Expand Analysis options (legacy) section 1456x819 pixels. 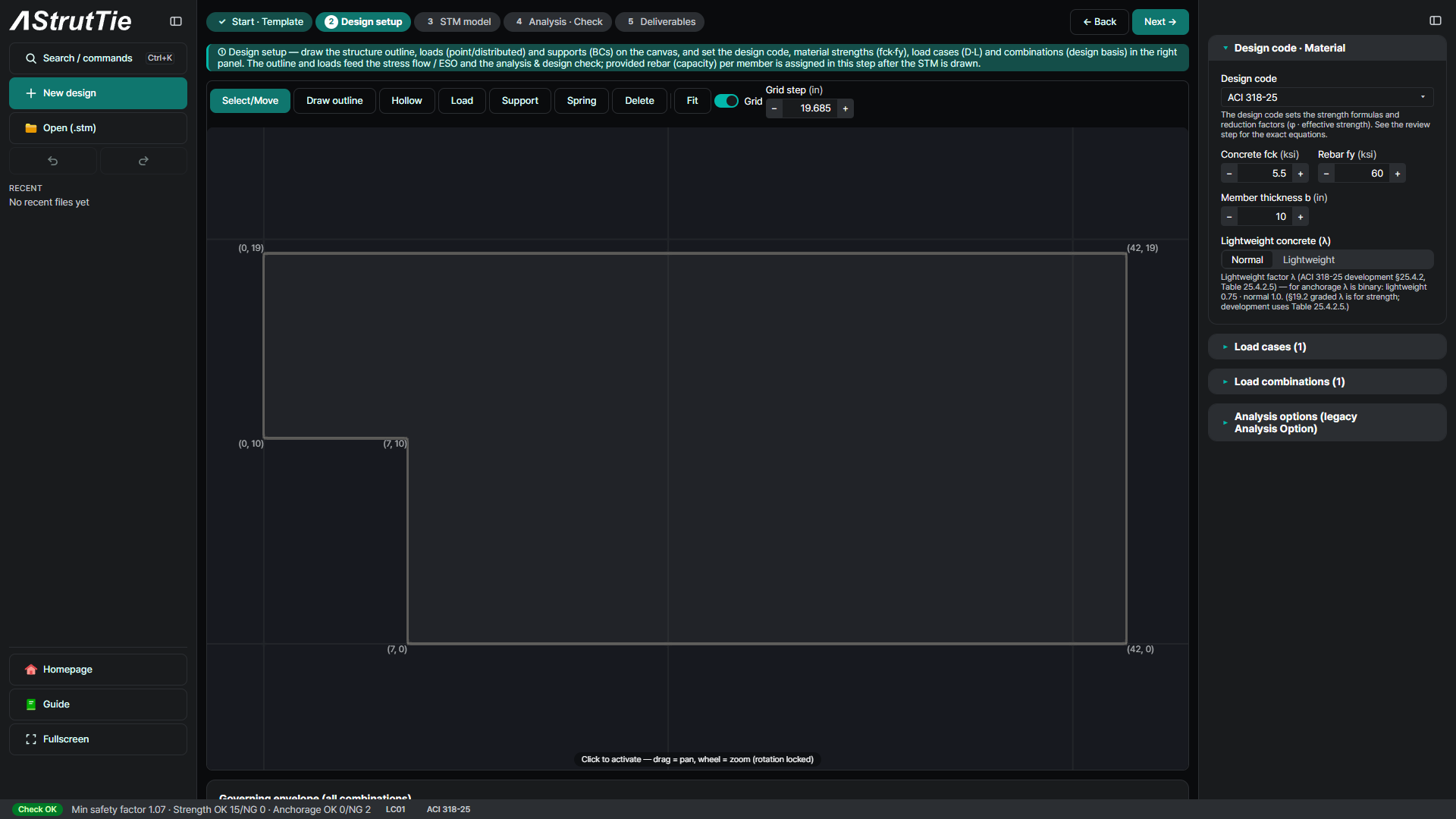point(1327,422)
